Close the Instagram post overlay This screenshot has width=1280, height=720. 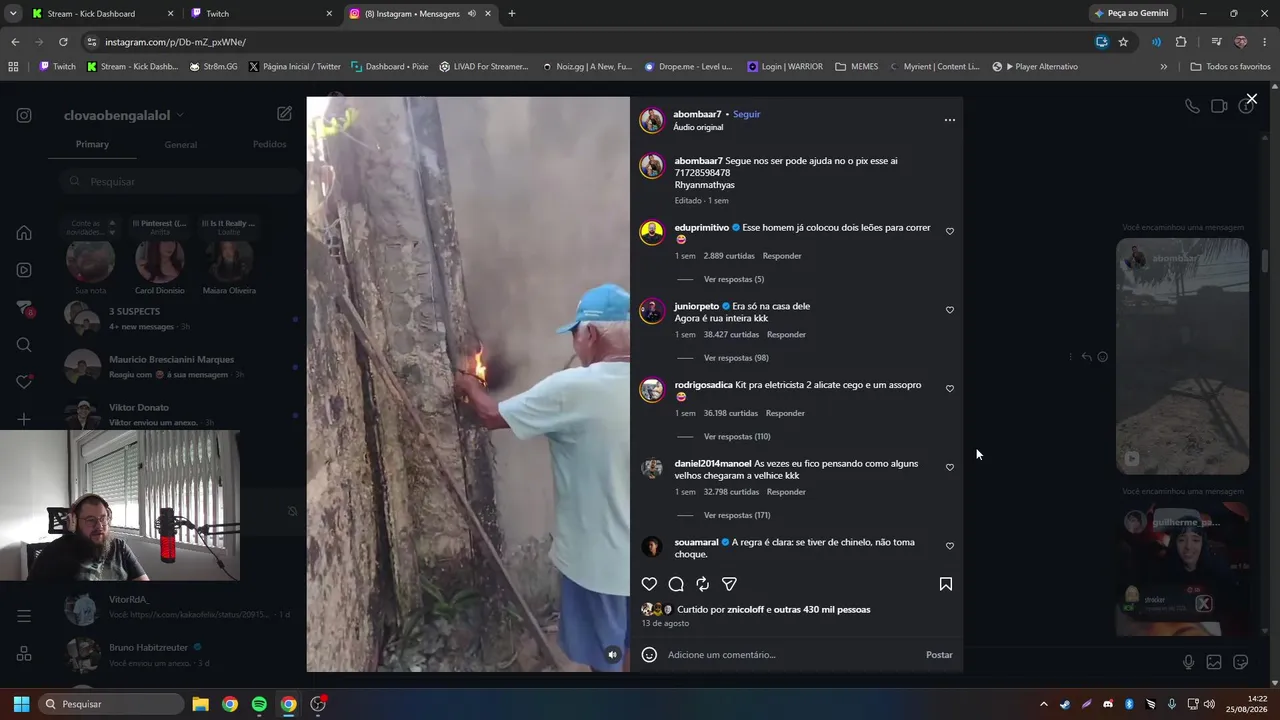click(x=1251, y=99)
